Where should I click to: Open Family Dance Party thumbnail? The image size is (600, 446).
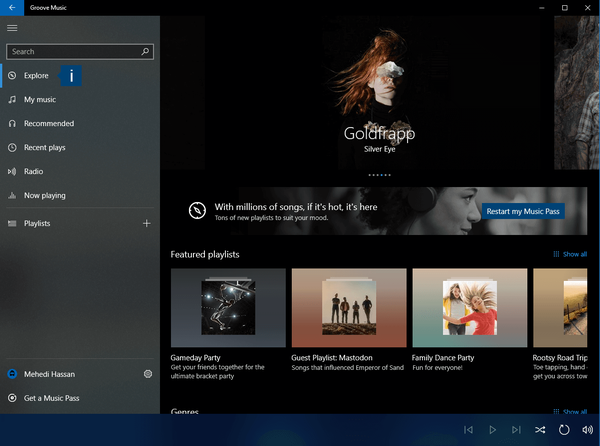(470, 308)
